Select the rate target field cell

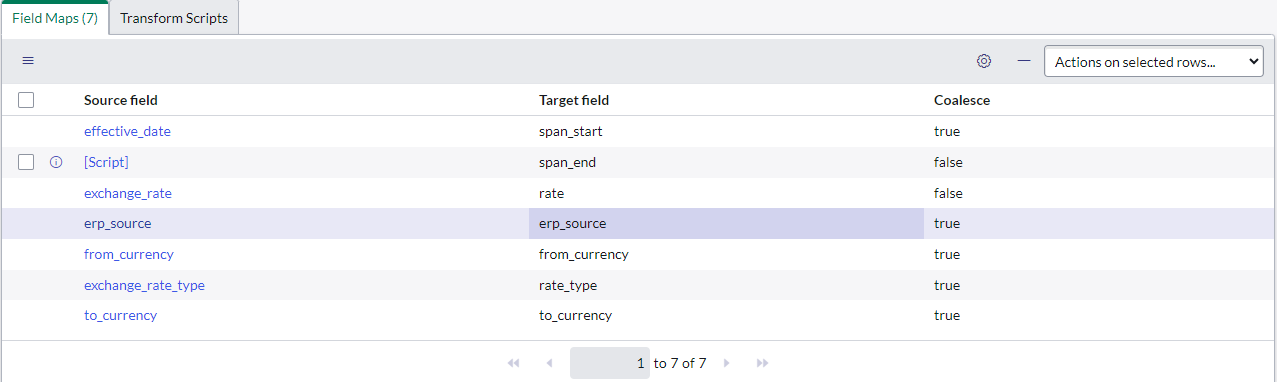point(726,193)
